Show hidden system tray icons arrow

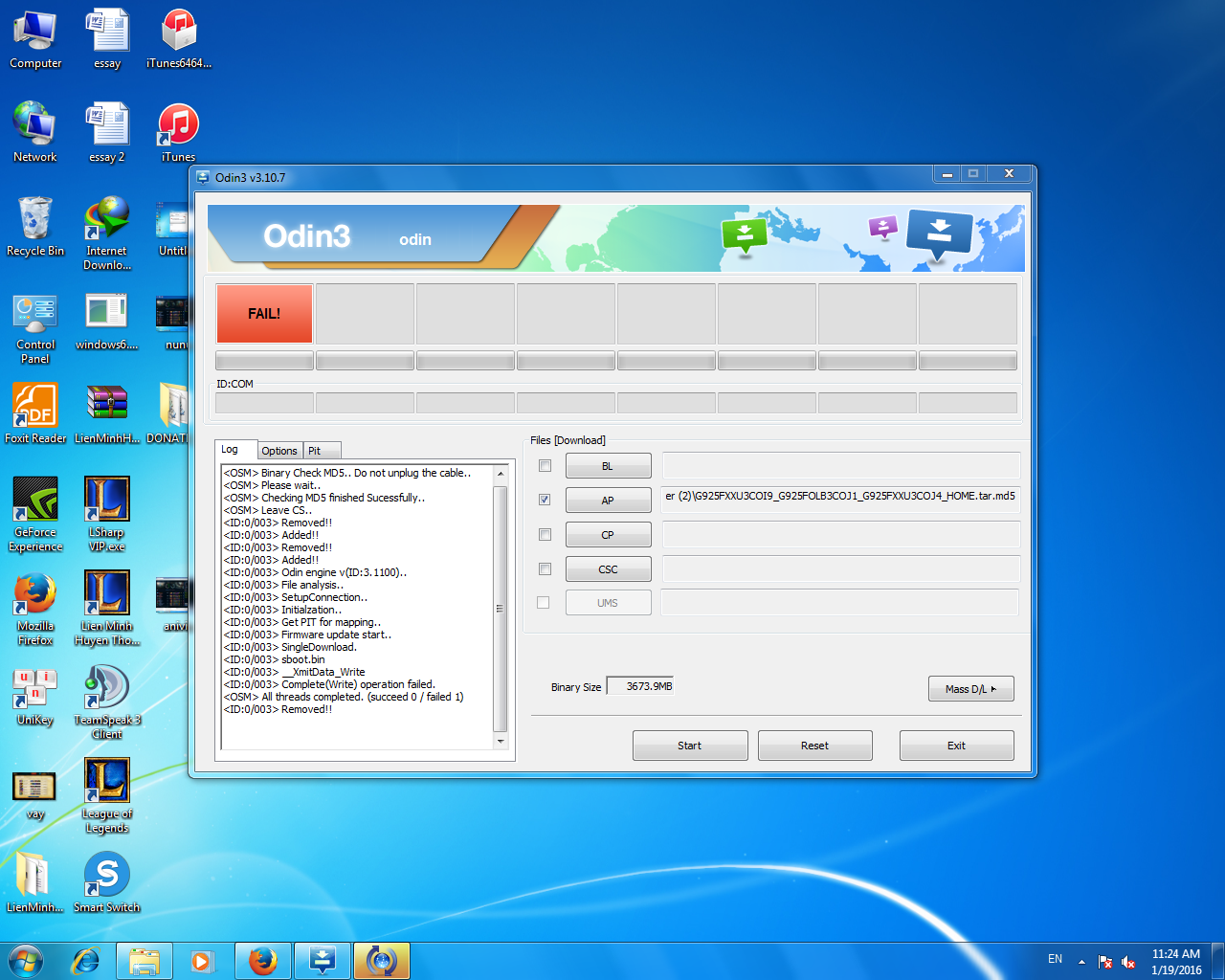1081,961
